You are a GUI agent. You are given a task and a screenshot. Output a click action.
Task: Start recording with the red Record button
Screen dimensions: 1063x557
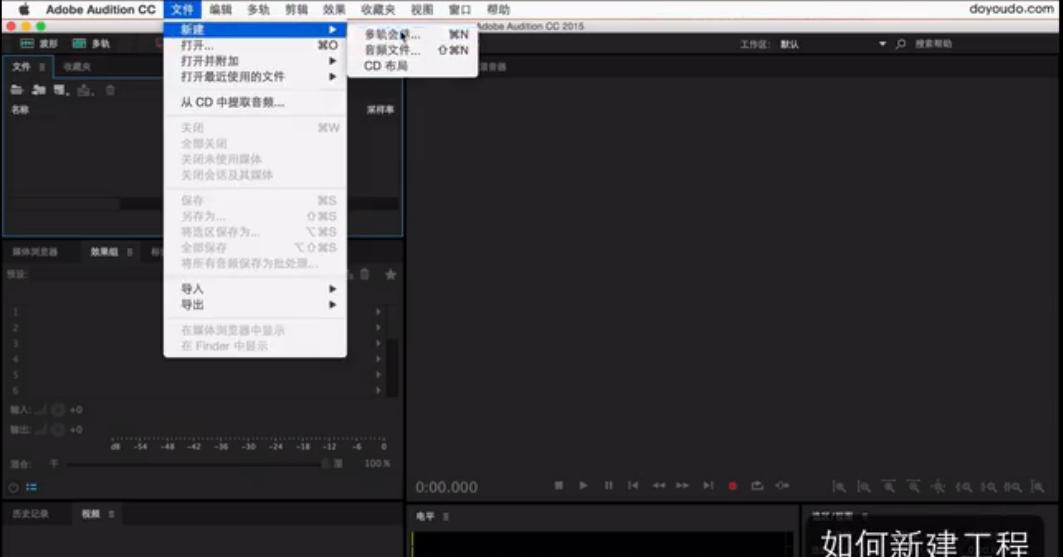(x=732, y=486)
